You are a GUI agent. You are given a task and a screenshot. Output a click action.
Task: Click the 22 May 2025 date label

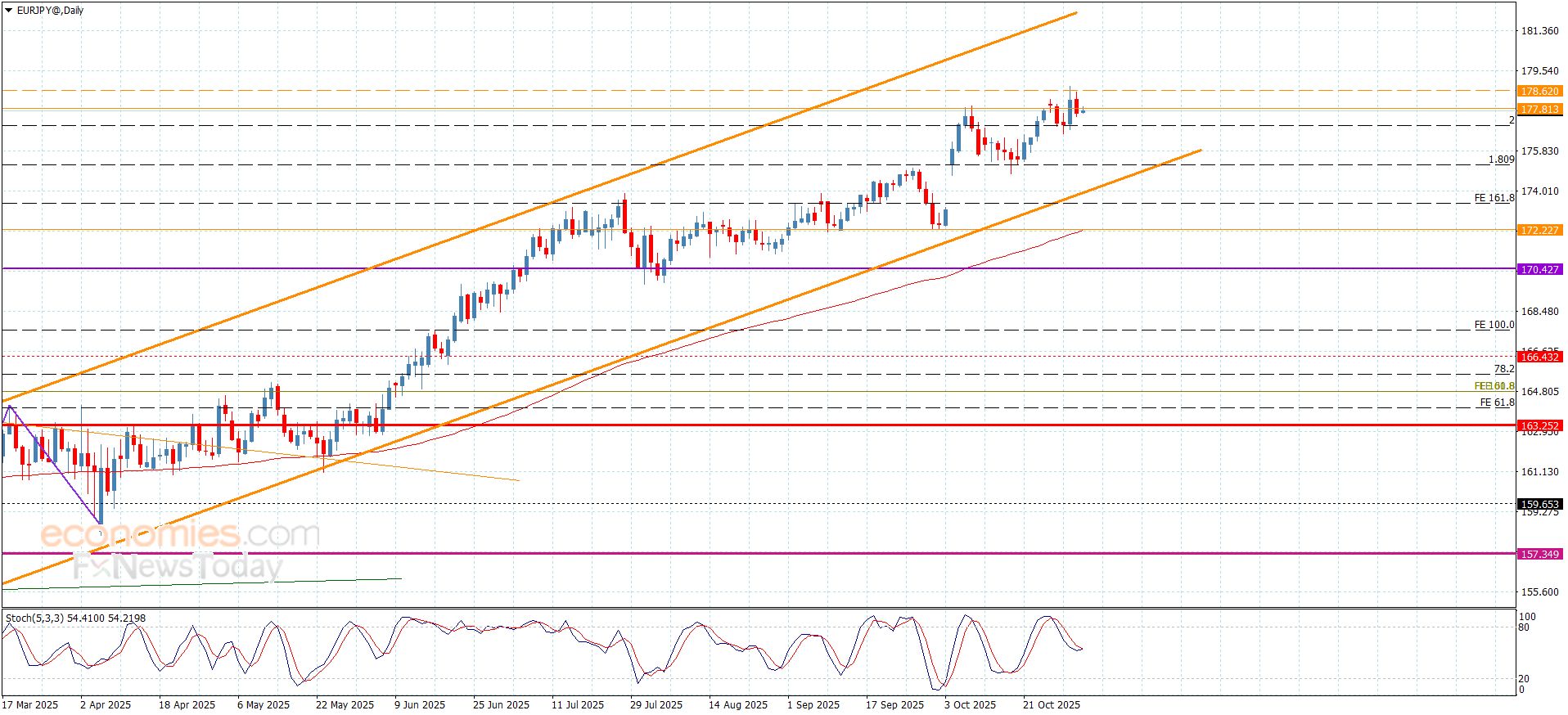click(345, 705)
